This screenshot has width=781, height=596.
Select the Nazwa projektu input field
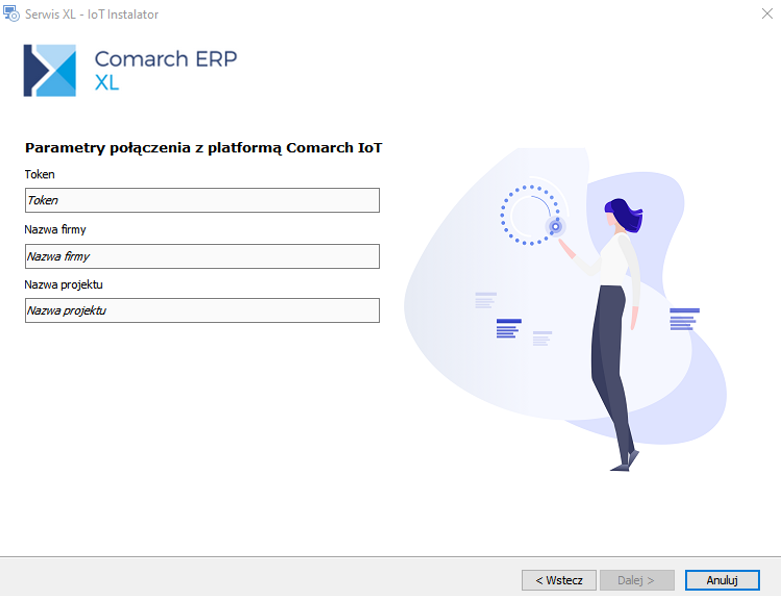click(202, 311)
